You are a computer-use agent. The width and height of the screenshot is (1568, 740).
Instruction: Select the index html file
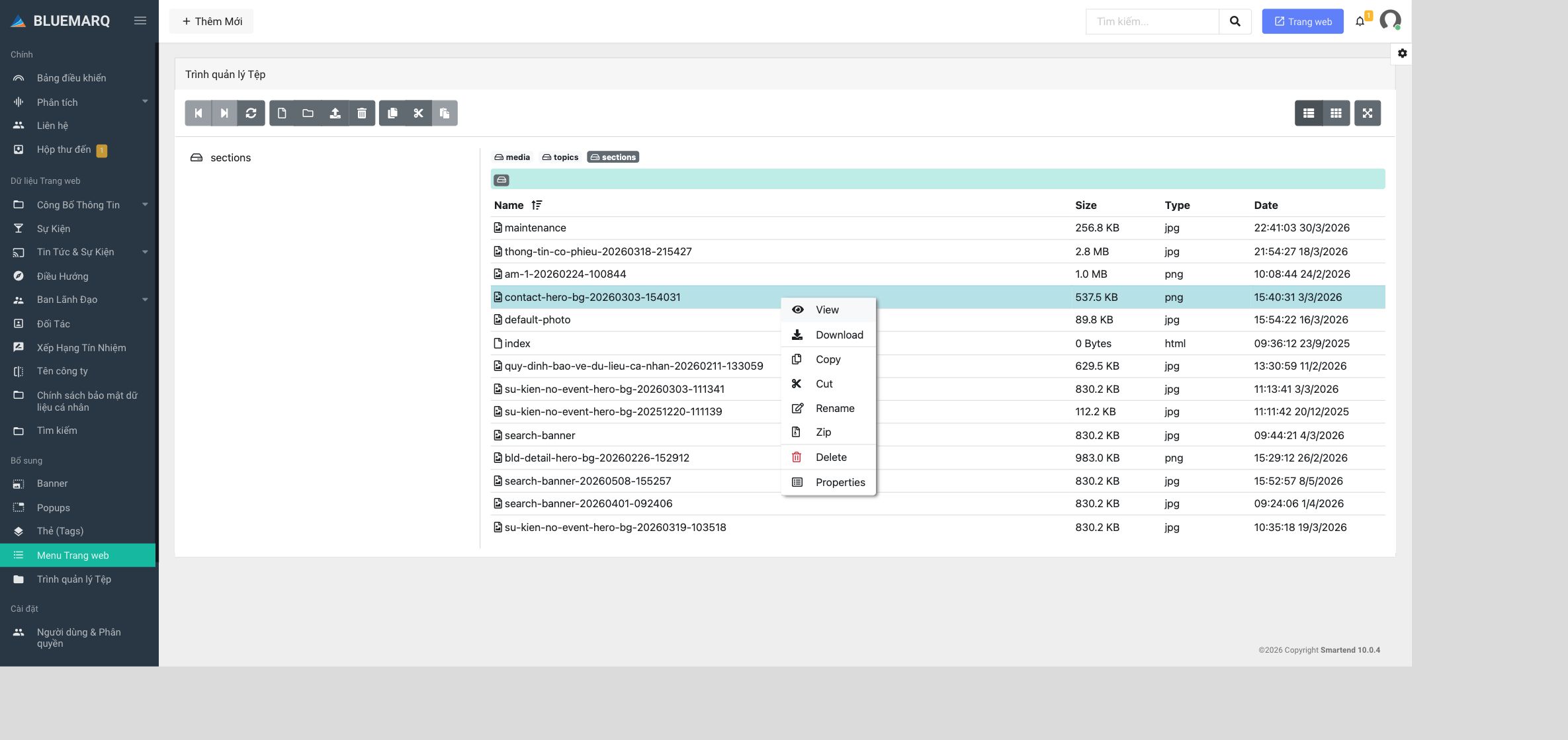(938, 343)
